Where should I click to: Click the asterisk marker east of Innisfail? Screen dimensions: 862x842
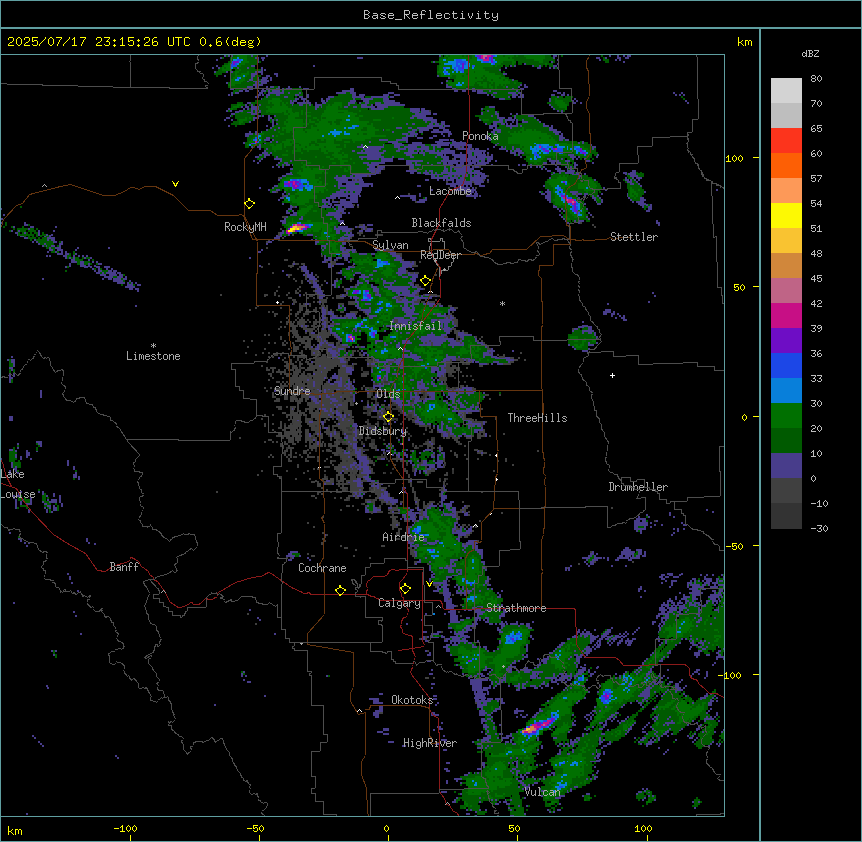[502, 304]
